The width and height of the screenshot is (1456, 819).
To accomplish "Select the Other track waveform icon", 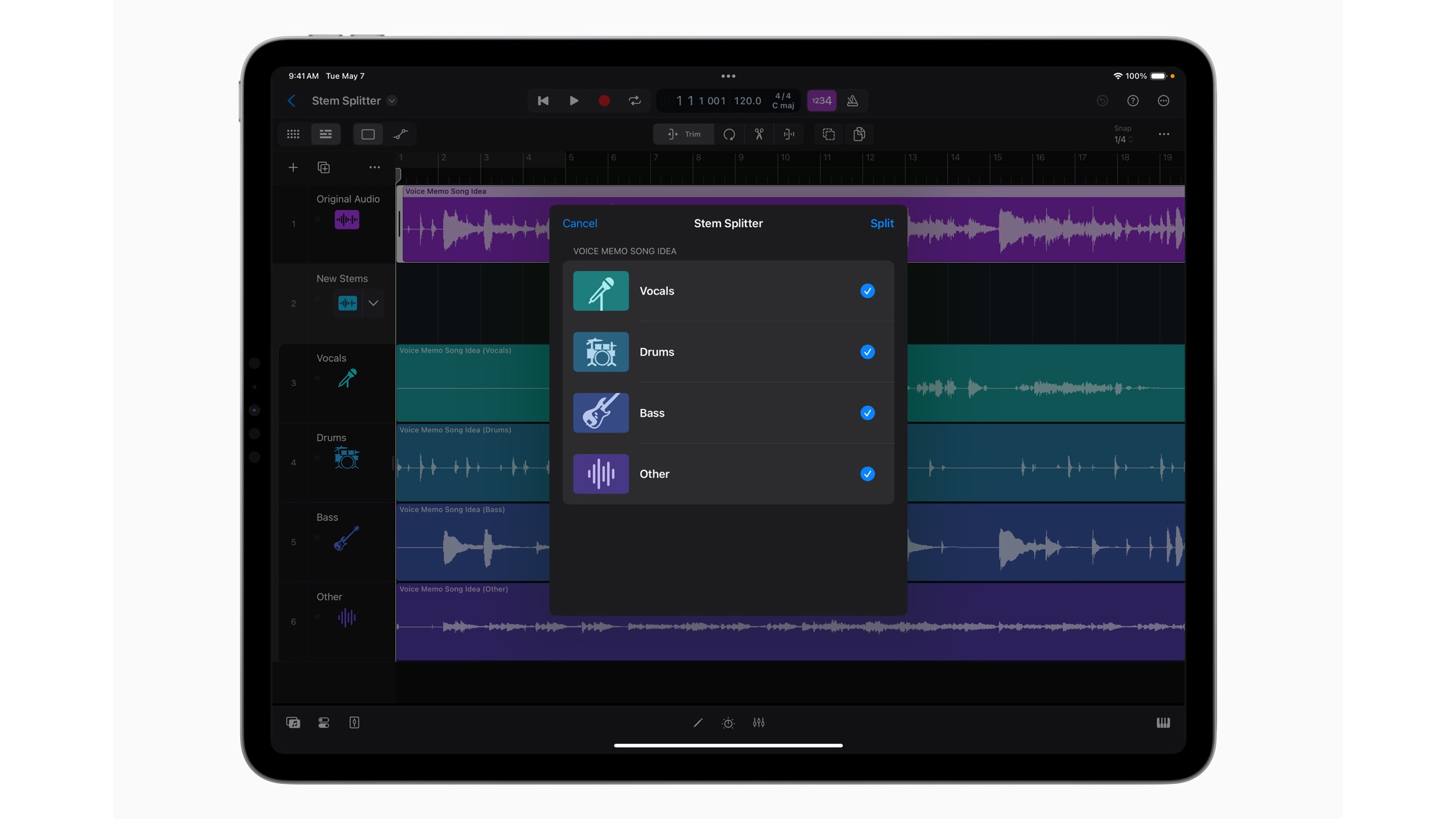I will coord(346,618).
